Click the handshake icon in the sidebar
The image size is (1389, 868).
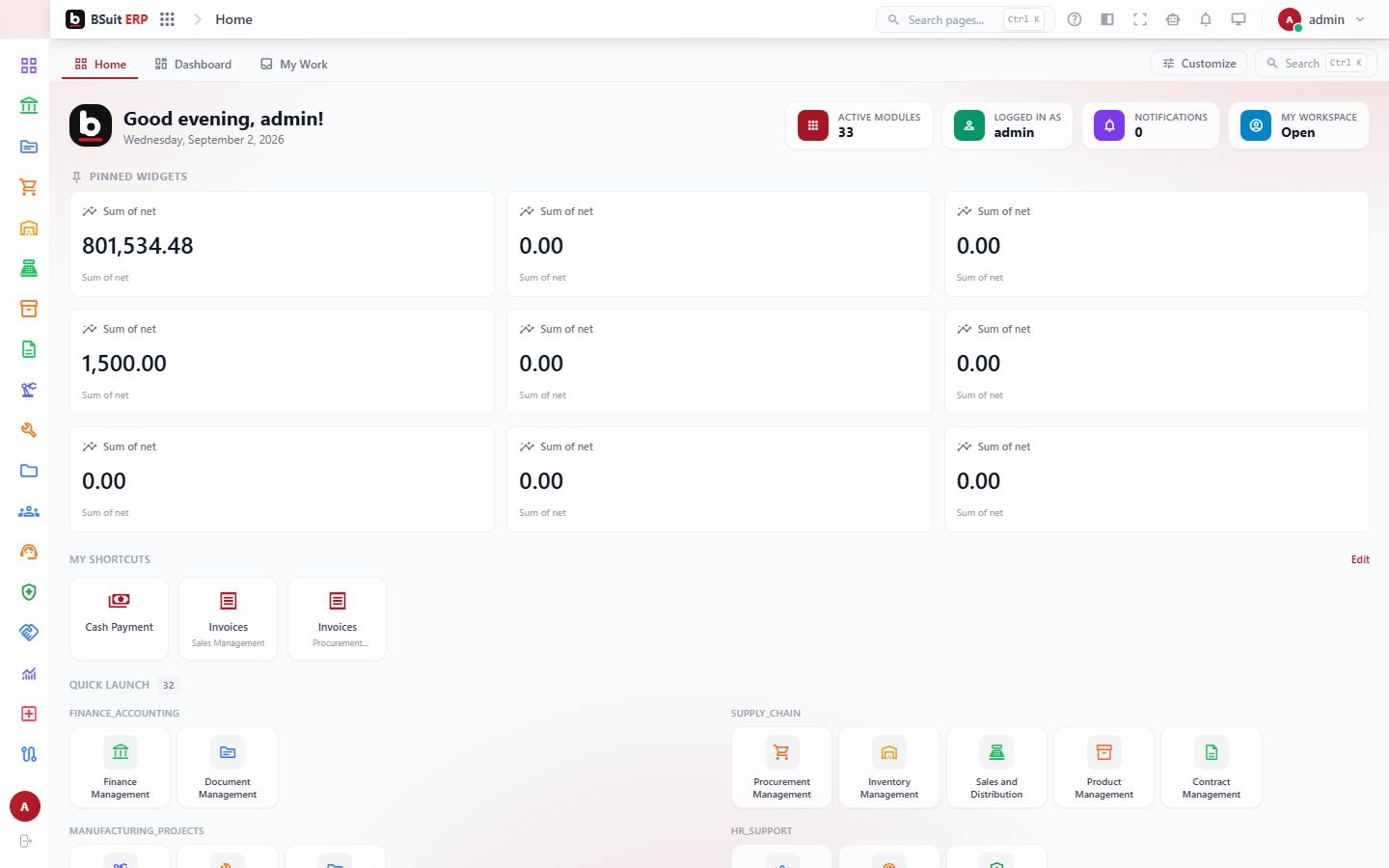(x=29, y=633)
